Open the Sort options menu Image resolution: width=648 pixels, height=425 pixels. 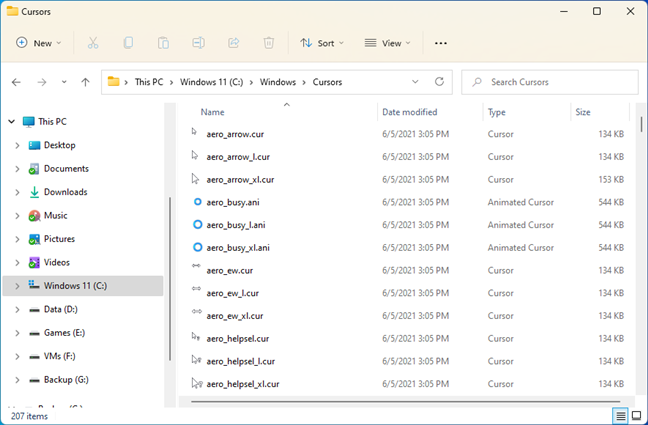click(x=322, y=43)
